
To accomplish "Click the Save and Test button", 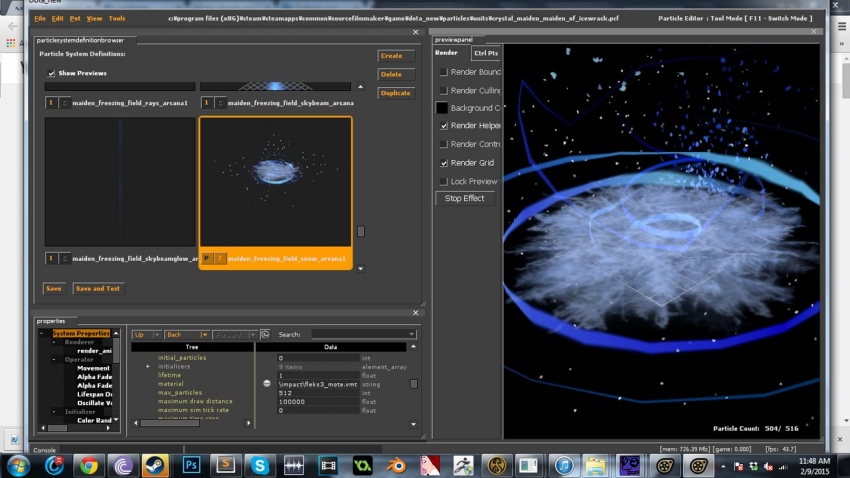I will [x=98, y=288].
